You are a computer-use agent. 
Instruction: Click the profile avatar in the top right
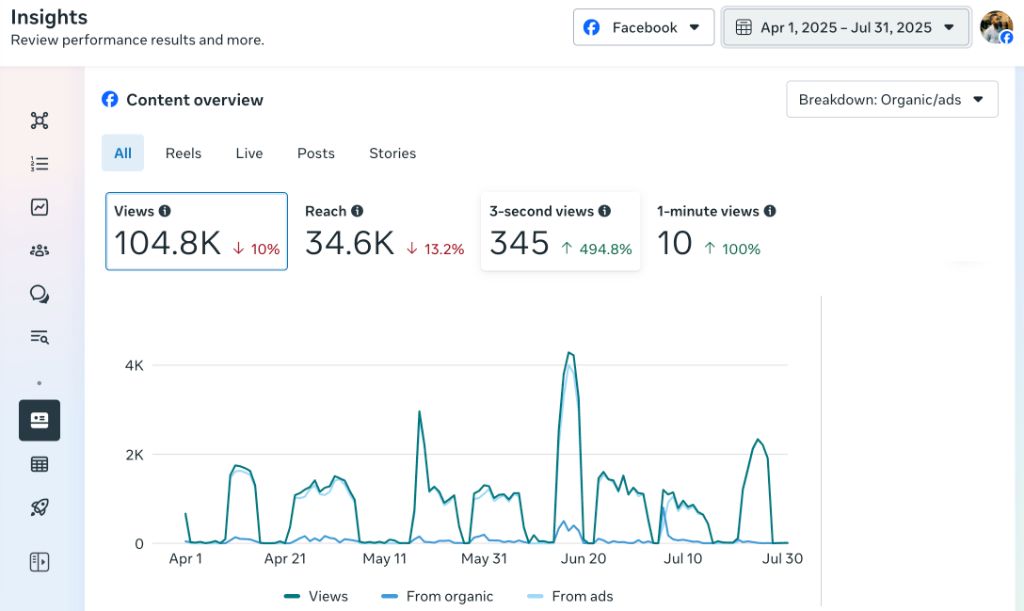[996, 27]
